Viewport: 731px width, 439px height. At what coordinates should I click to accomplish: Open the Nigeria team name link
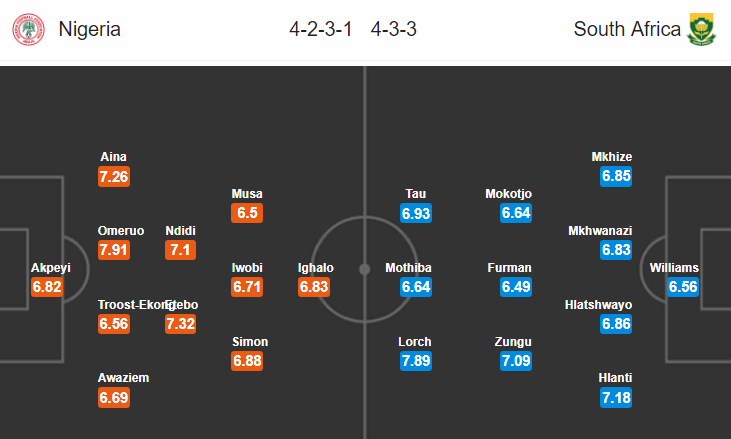pos(90,29)
